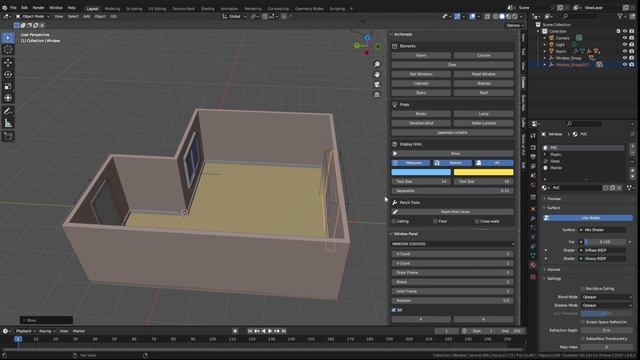Adjust the Separation slider

point(453,191)
